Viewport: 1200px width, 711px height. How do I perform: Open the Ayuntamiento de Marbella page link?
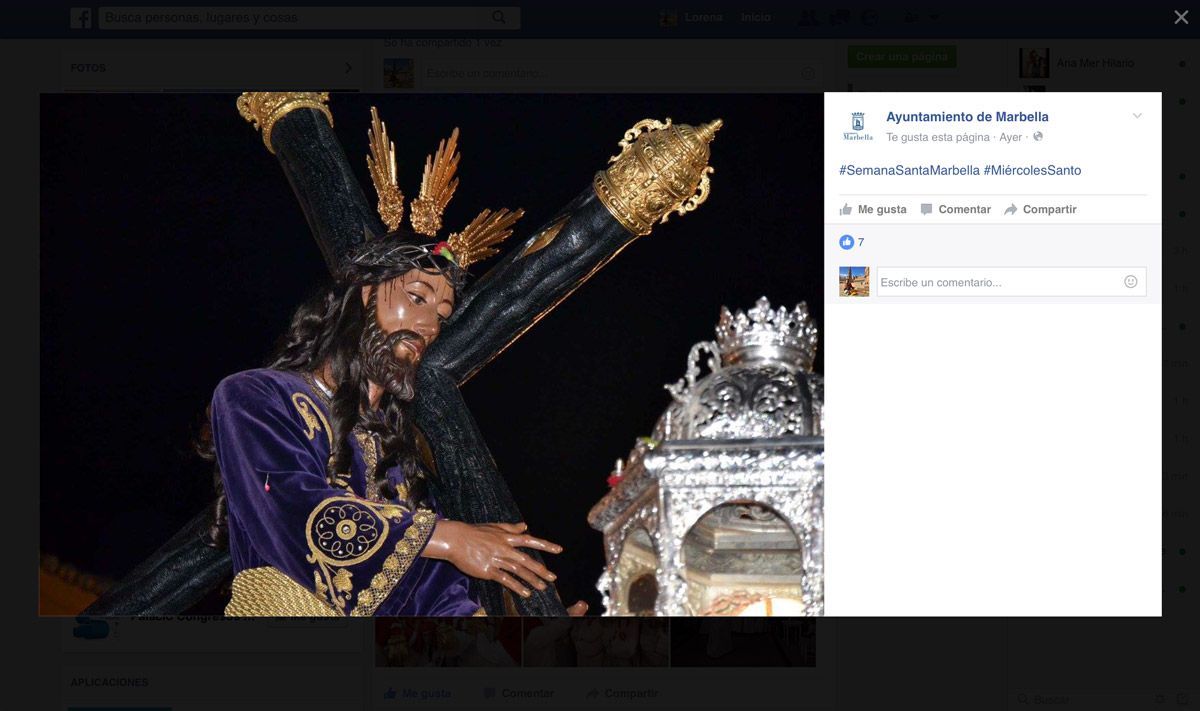tap(967, 117)
